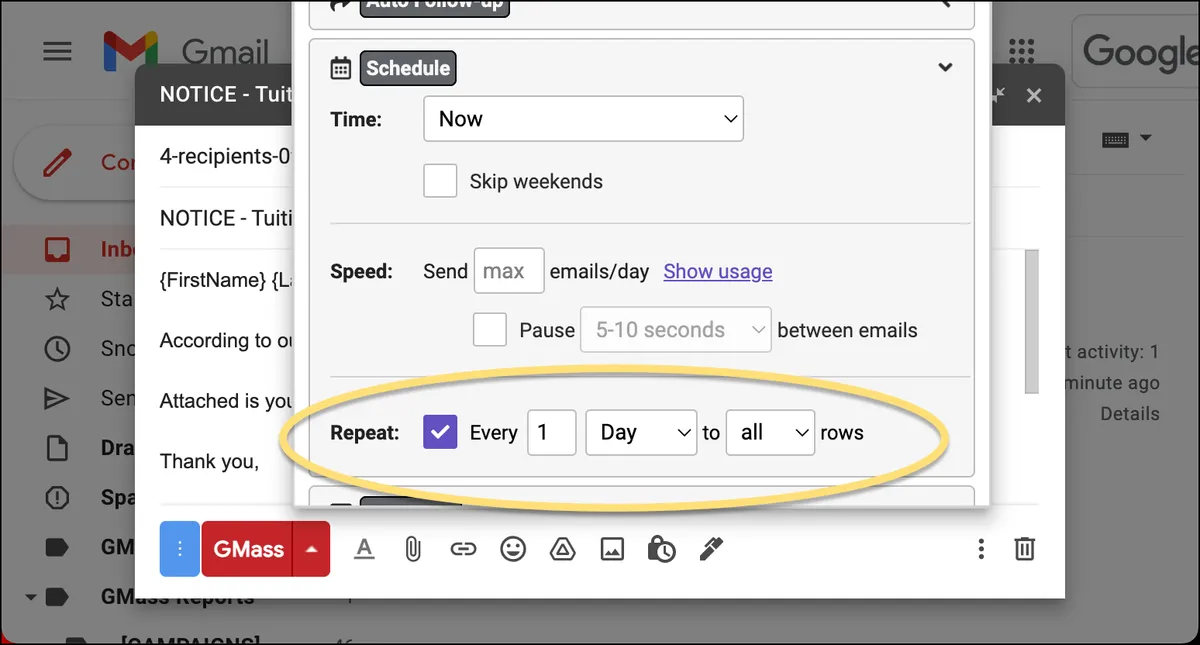Open the Day repeat unit dropdown

641,432
